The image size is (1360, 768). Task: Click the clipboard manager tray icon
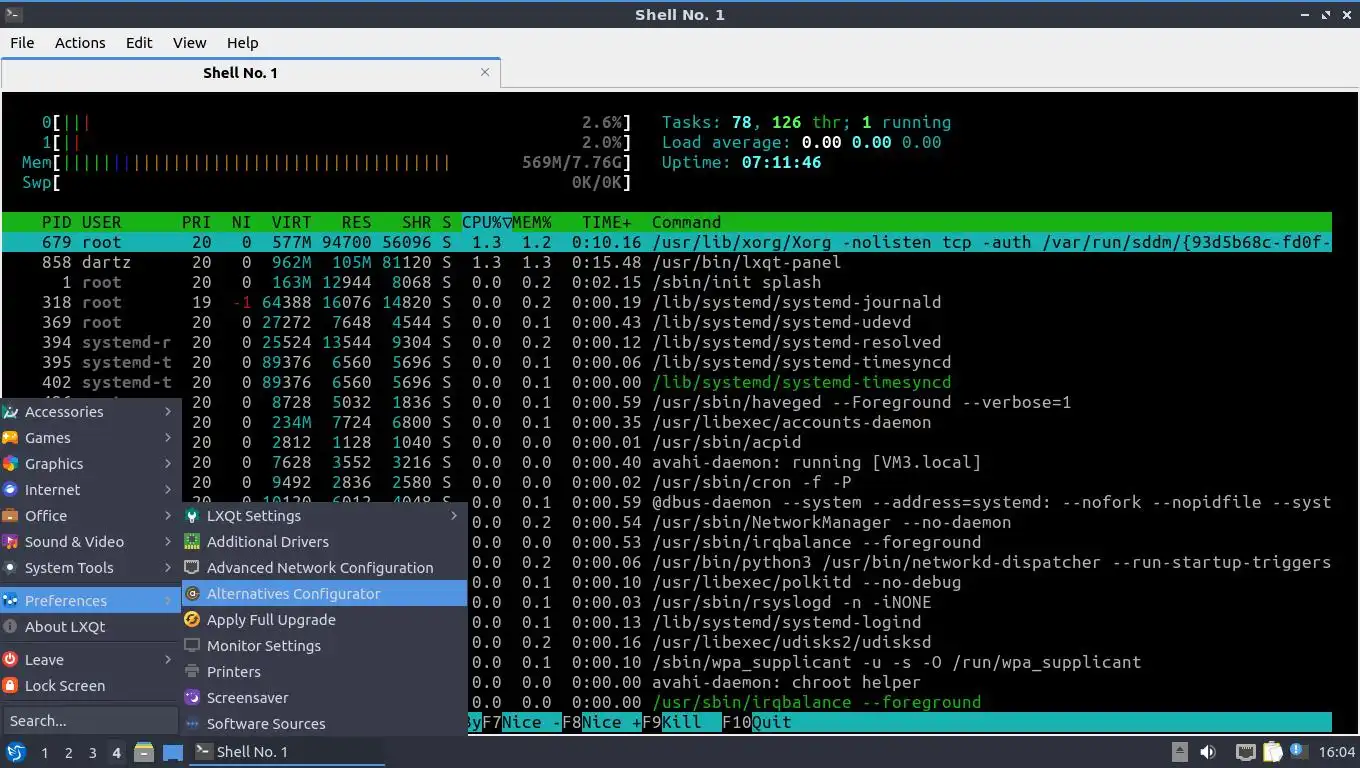(x=1272, y=752)
